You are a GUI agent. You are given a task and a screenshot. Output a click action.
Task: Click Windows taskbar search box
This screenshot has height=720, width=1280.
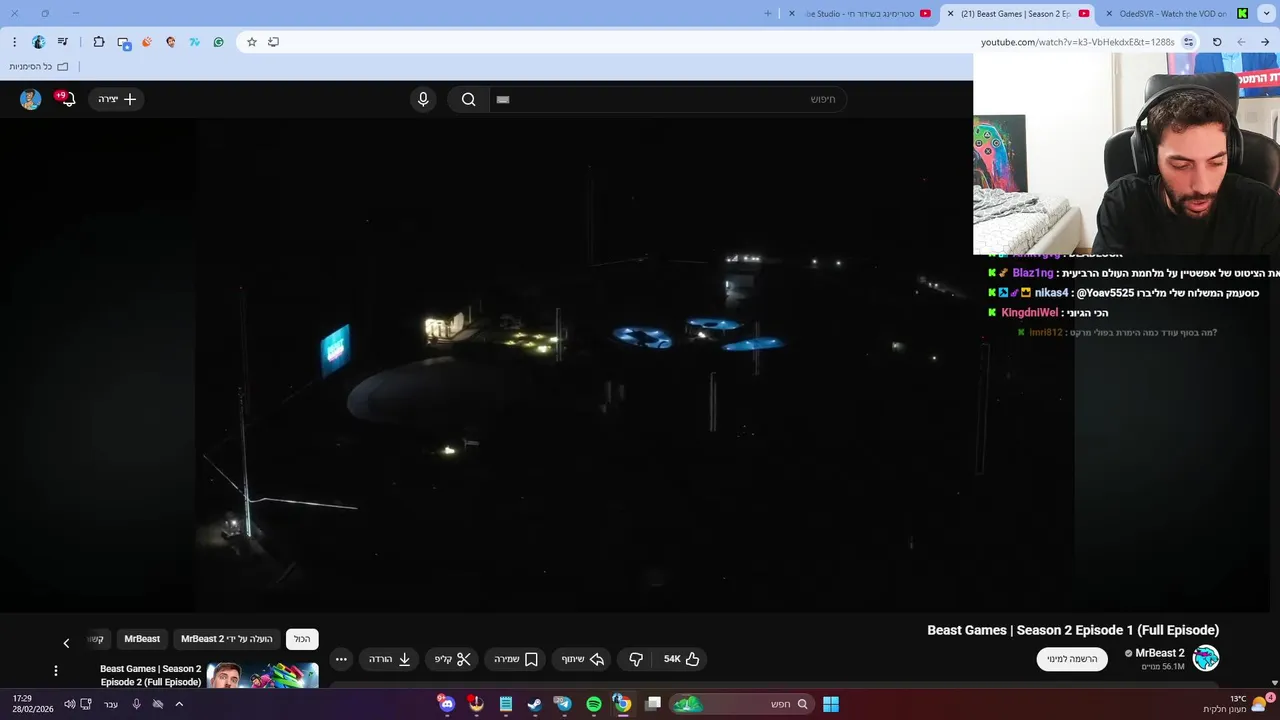pos(740,704)
